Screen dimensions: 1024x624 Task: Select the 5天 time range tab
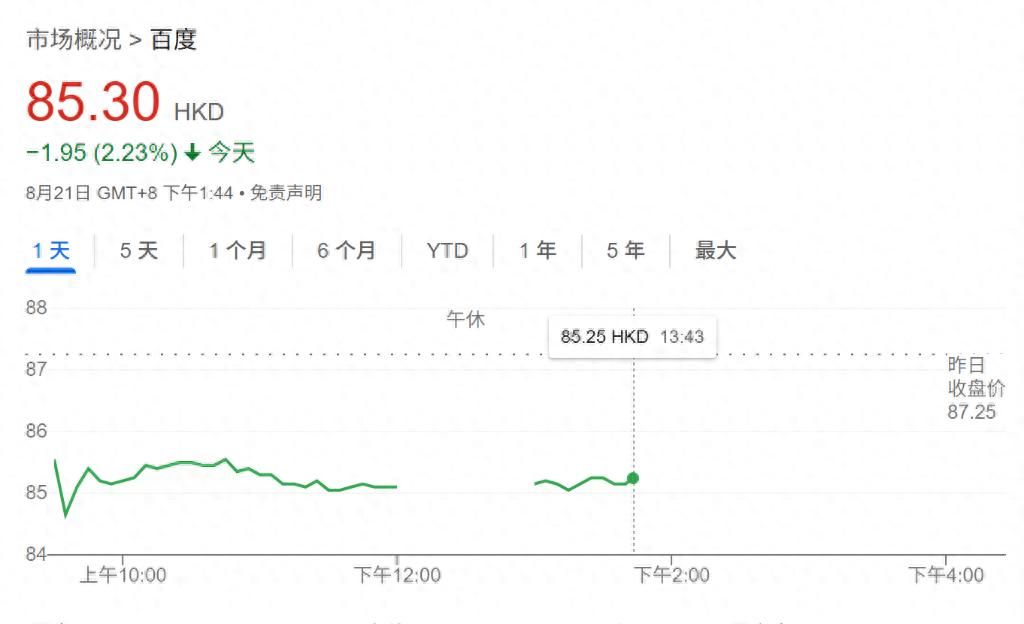click(137, 251)
